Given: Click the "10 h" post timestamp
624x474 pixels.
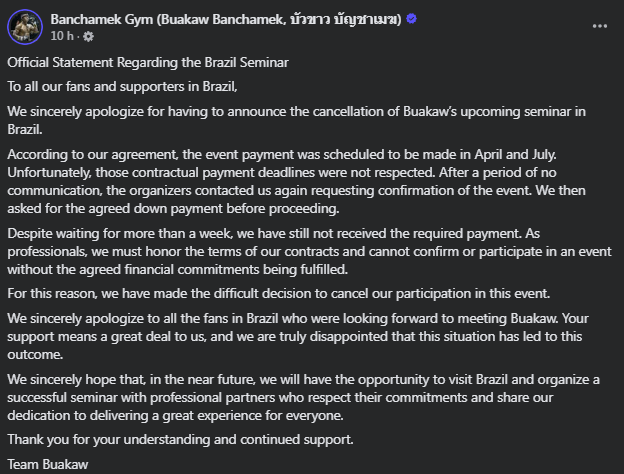Looking at the screenshot, I should (62, 36).
